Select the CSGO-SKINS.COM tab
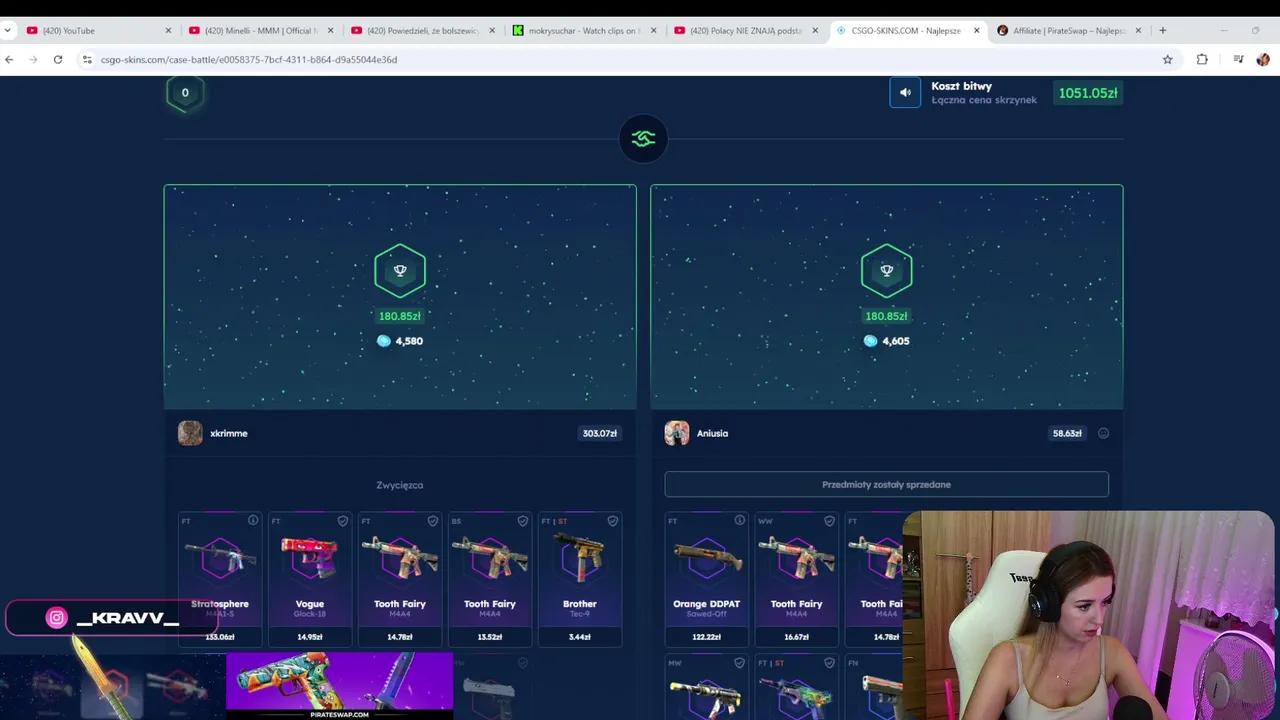The height and width of the screenshot is (720, 1280). pyautogui.click(x=908, y=30)
